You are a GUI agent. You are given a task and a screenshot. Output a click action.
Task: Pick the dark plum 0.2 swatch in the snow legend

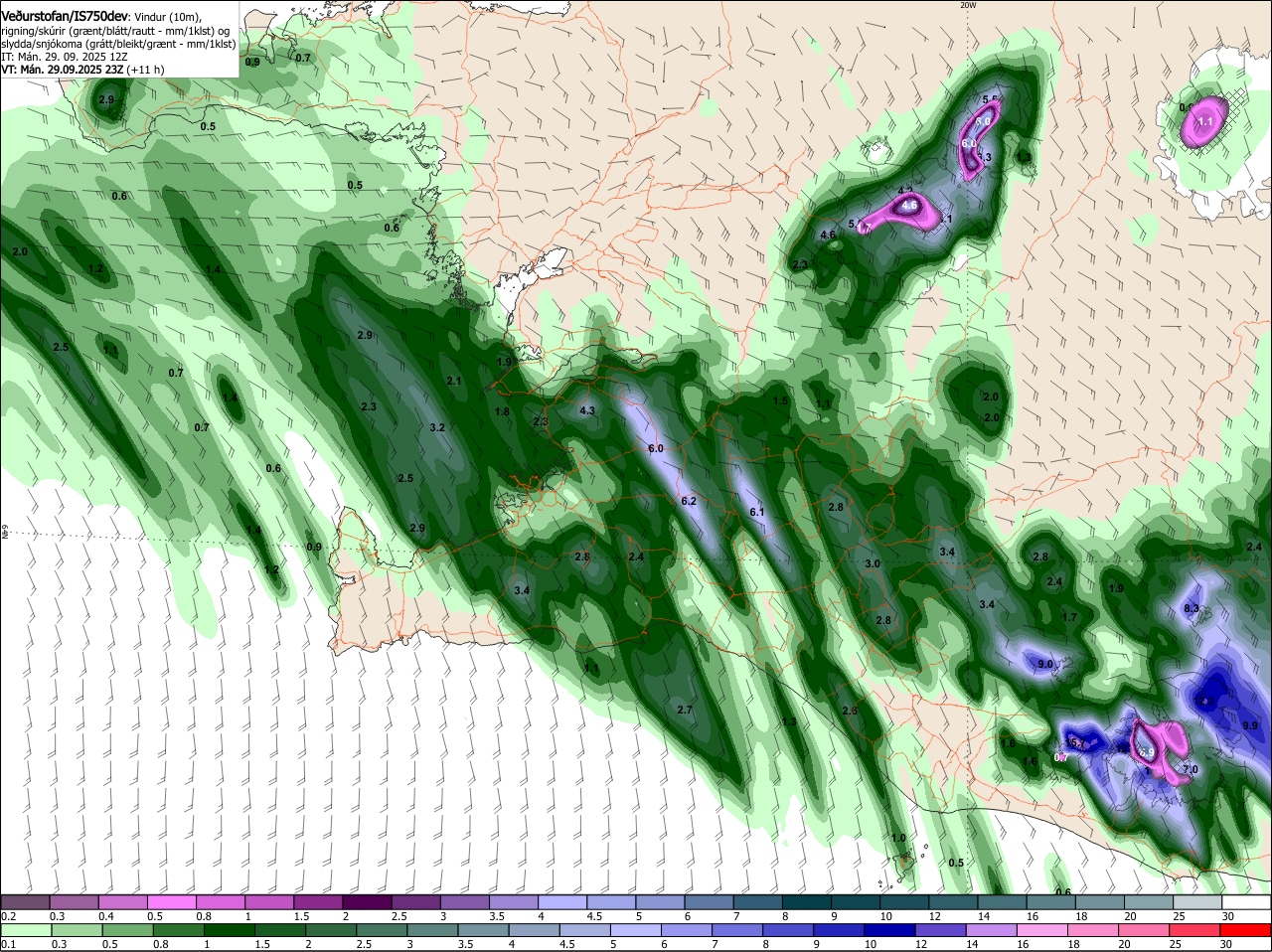click(25, 902)
